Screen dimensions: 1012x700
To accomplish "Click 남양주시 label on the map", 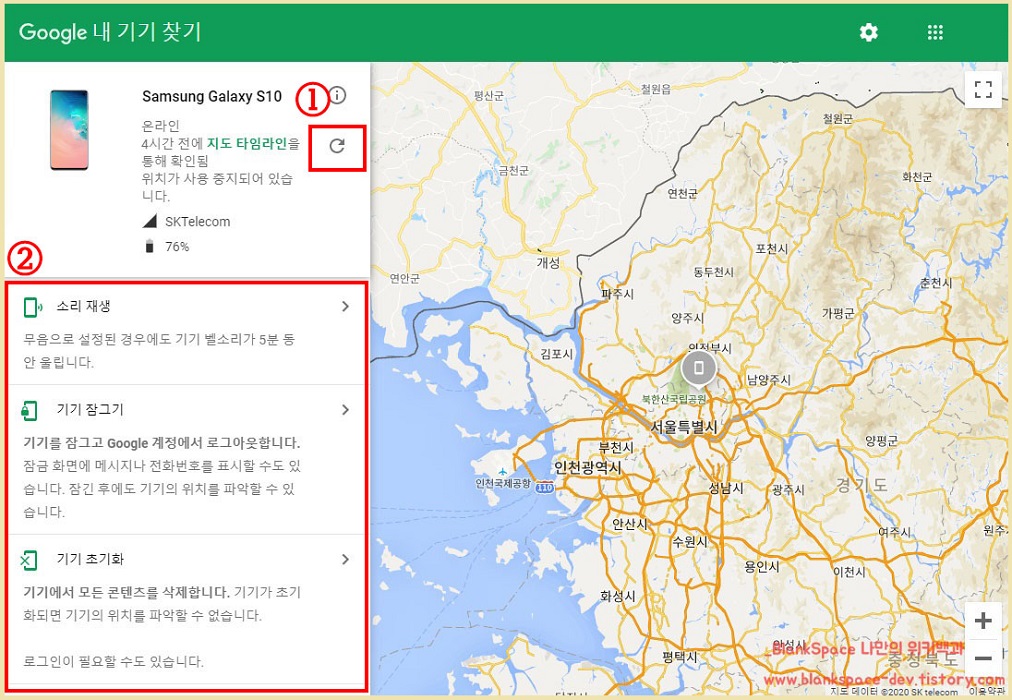I will tap(769, 379).
